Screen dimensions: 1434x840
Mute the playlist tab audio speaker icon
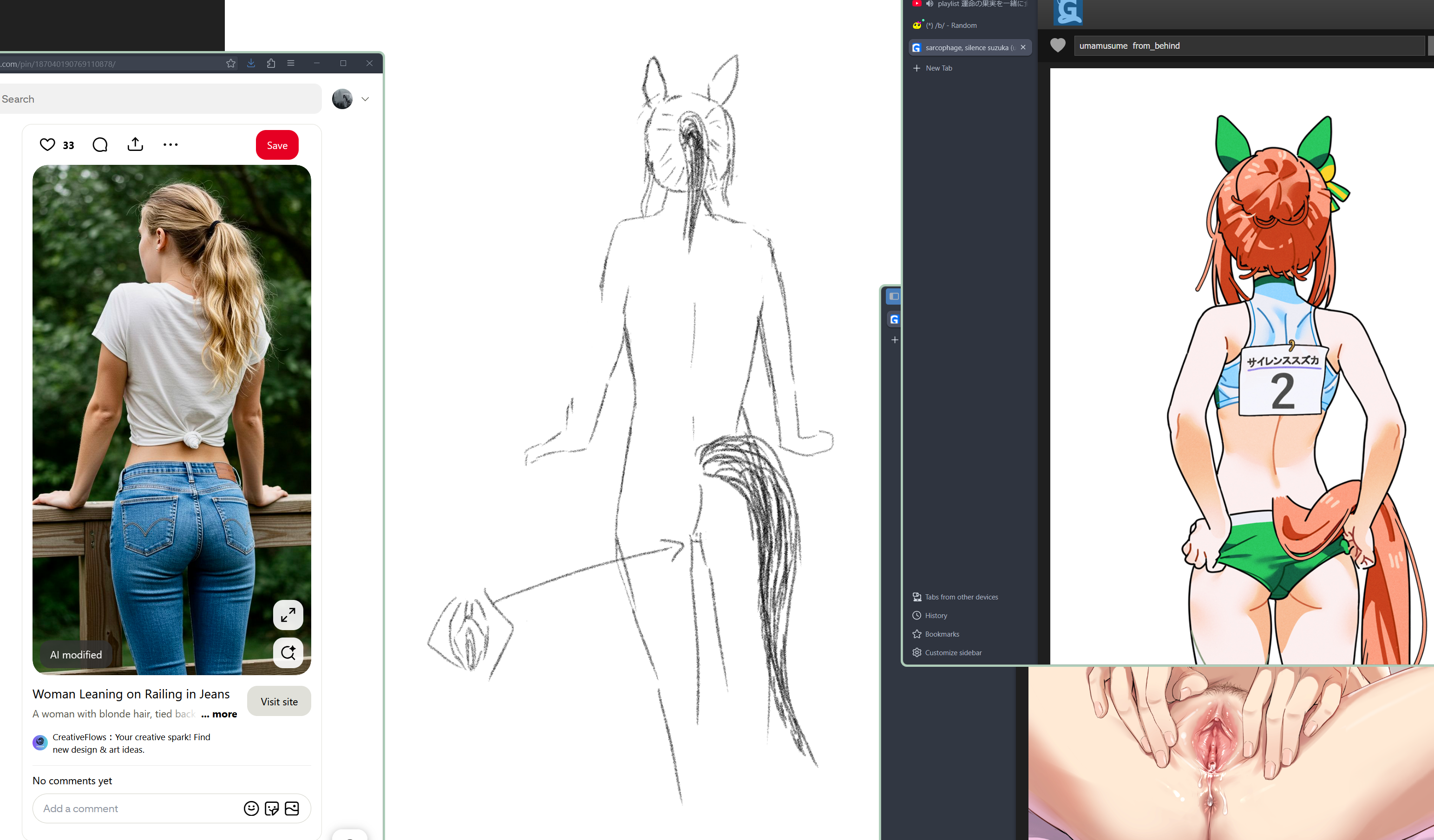click(929, 4)
